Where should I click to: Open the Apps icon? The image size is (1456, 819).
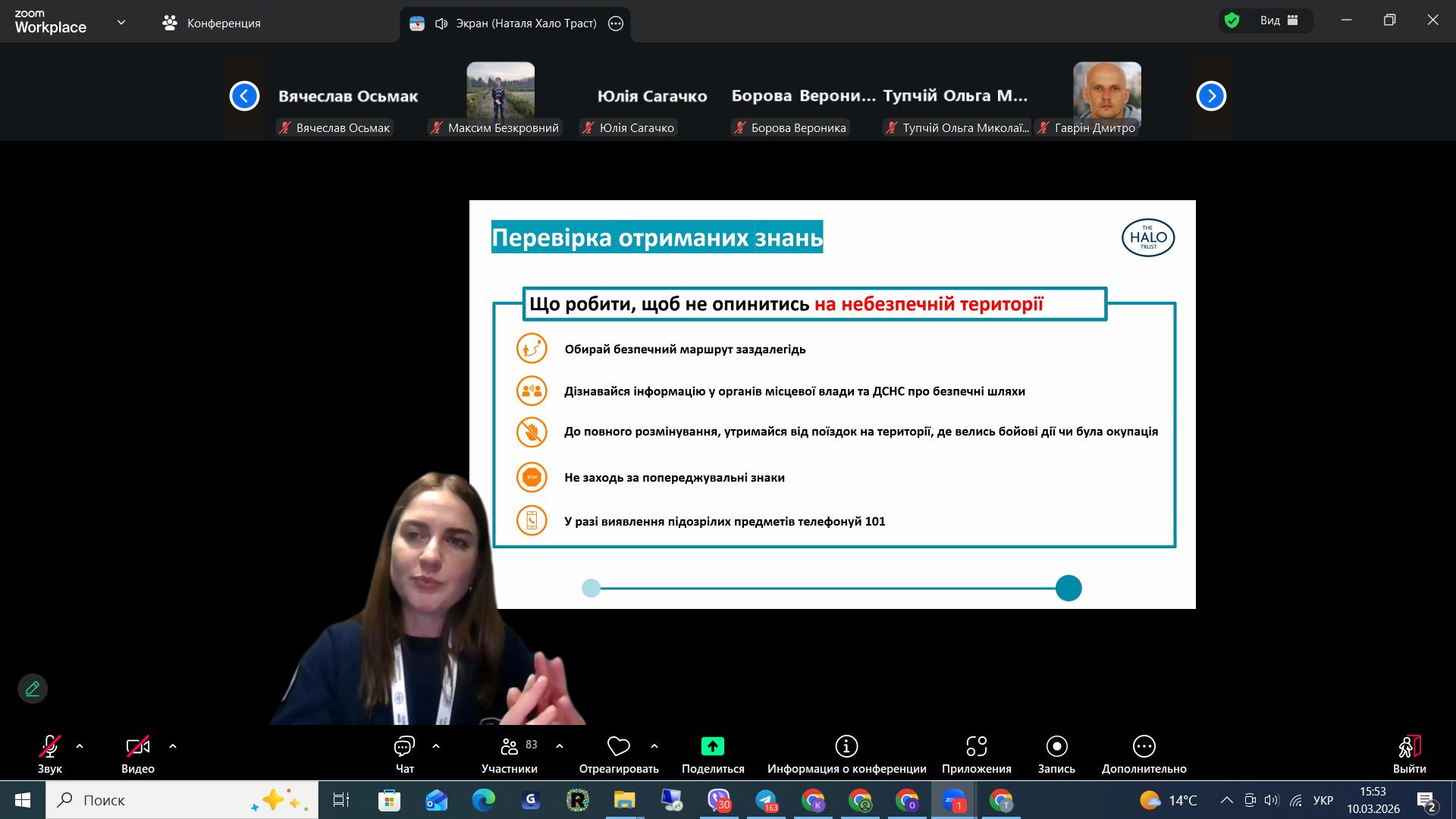point(976,747)
